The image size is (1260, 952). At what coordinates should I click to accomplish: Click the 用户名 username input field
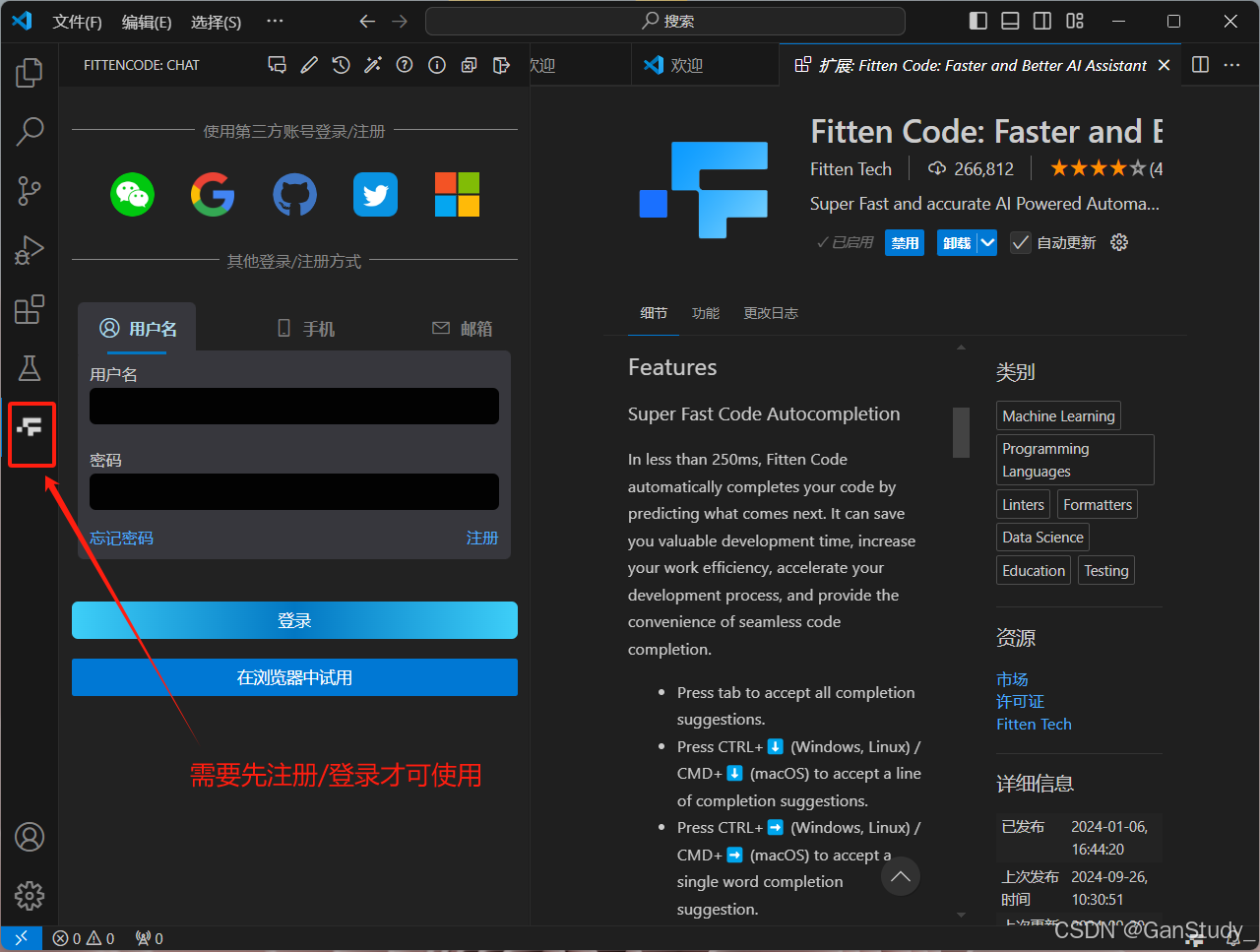tap(294, 406)
